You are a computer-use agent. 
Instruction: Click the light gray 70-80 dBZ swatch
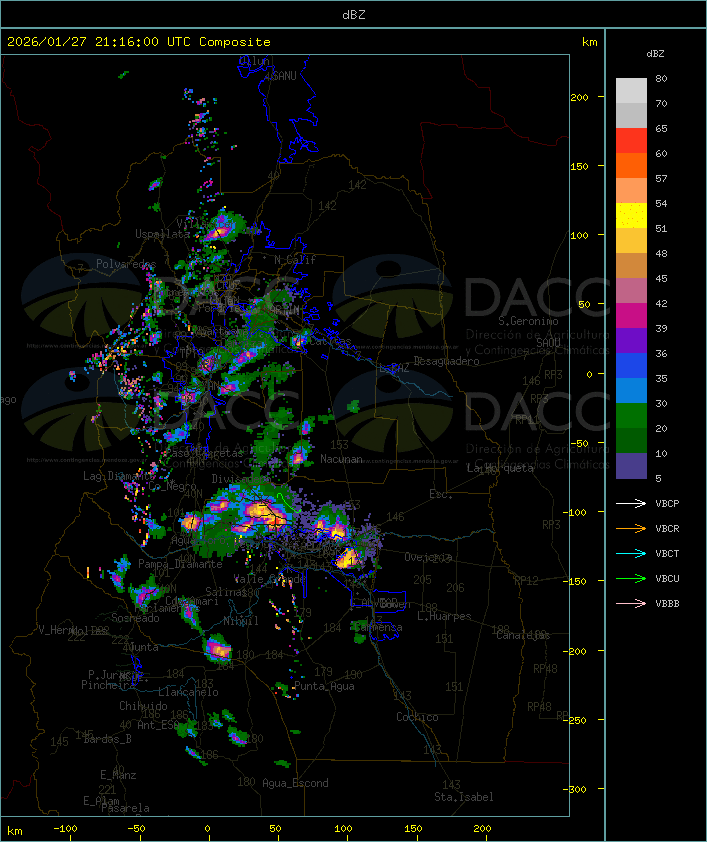pos(631,91)
